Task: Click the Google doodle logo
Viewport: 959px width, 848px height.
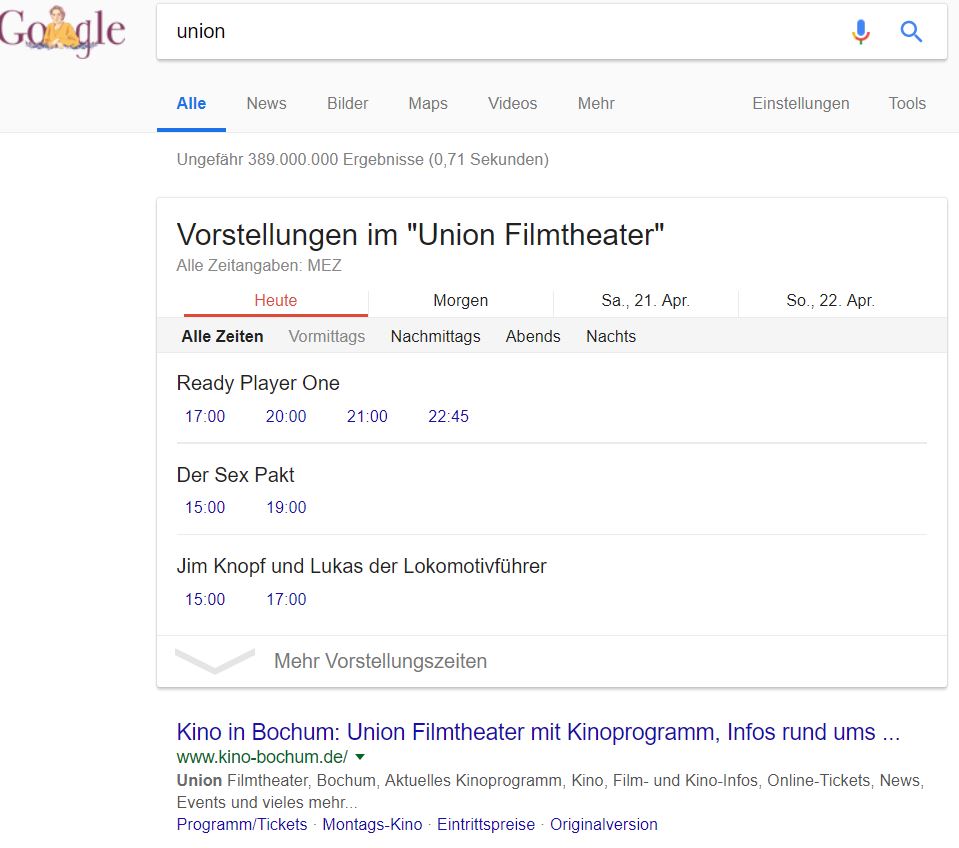Action: point(62,31)
